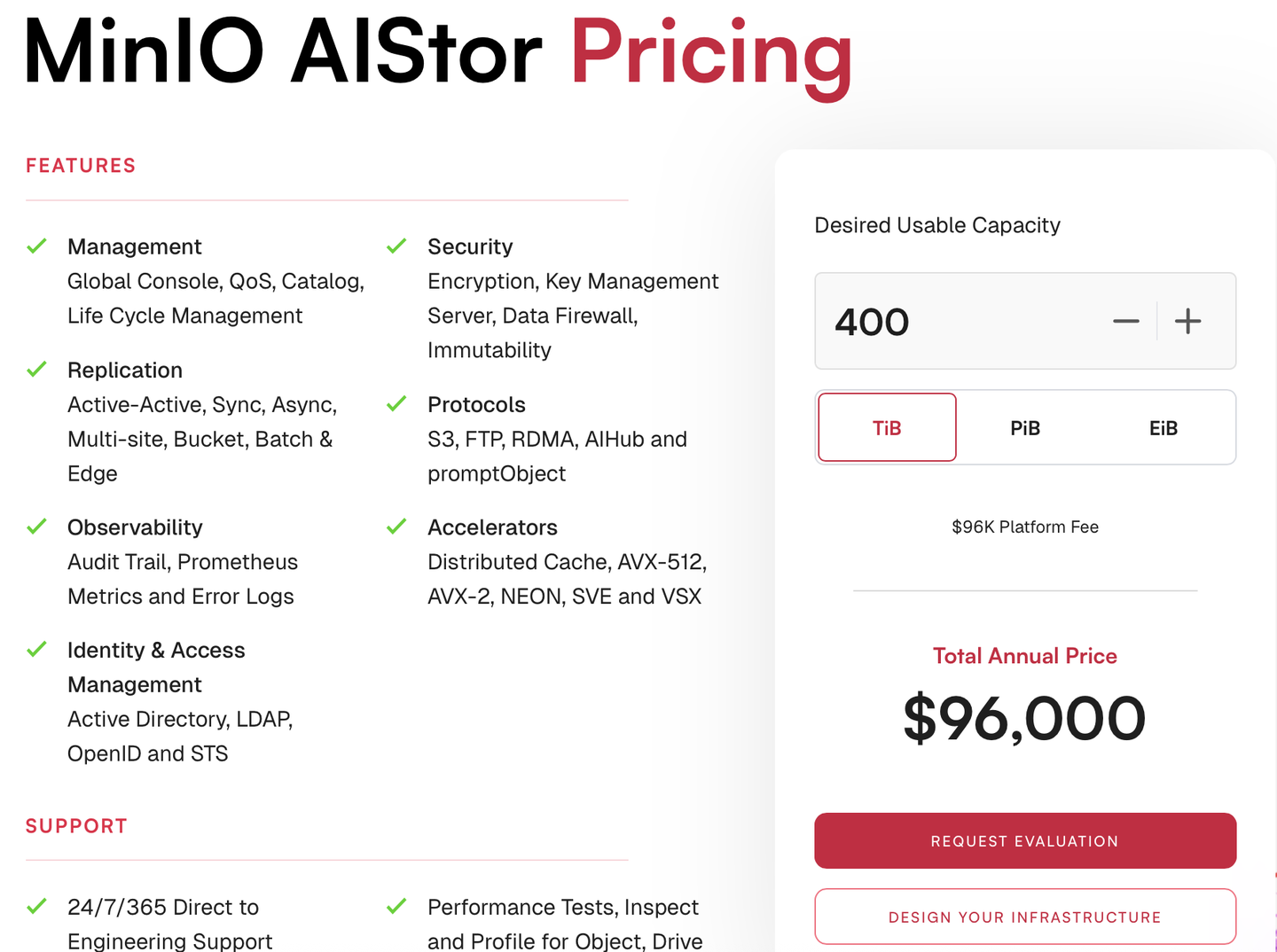The image size is (1277, 952).
Task: Click the Replication feature checkmark icon
Action: coord(36,370)
